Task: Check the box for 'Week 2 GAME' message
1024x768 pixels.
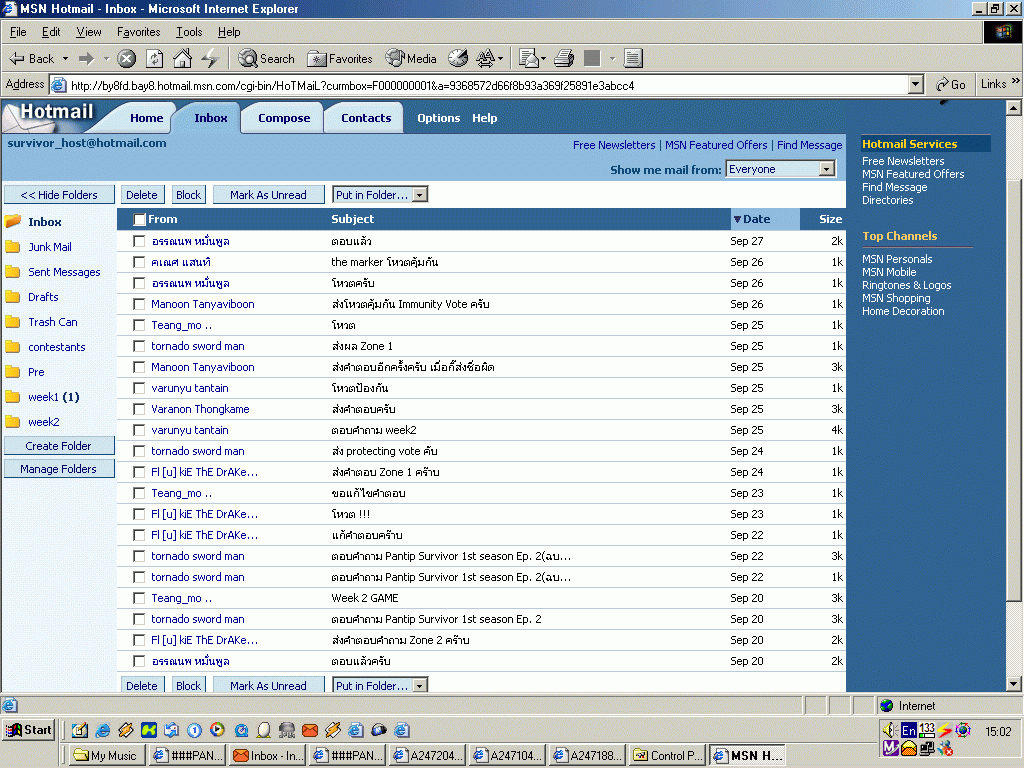Action: click(x=138, y=598)
